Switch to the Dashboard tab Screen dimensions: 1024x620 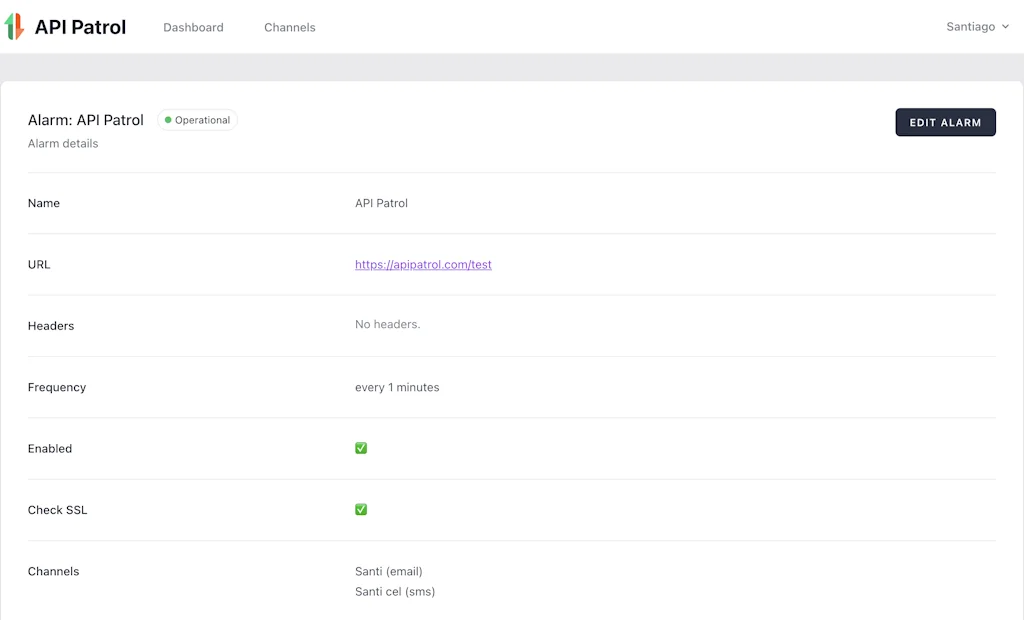tap(193, 27)
